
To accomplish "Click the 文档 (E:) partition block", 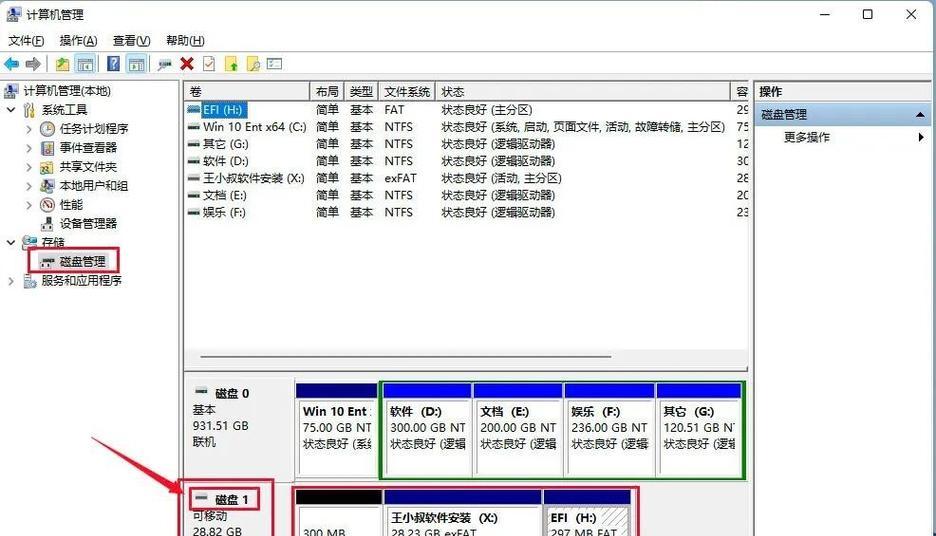I will [x=518, y=431].
